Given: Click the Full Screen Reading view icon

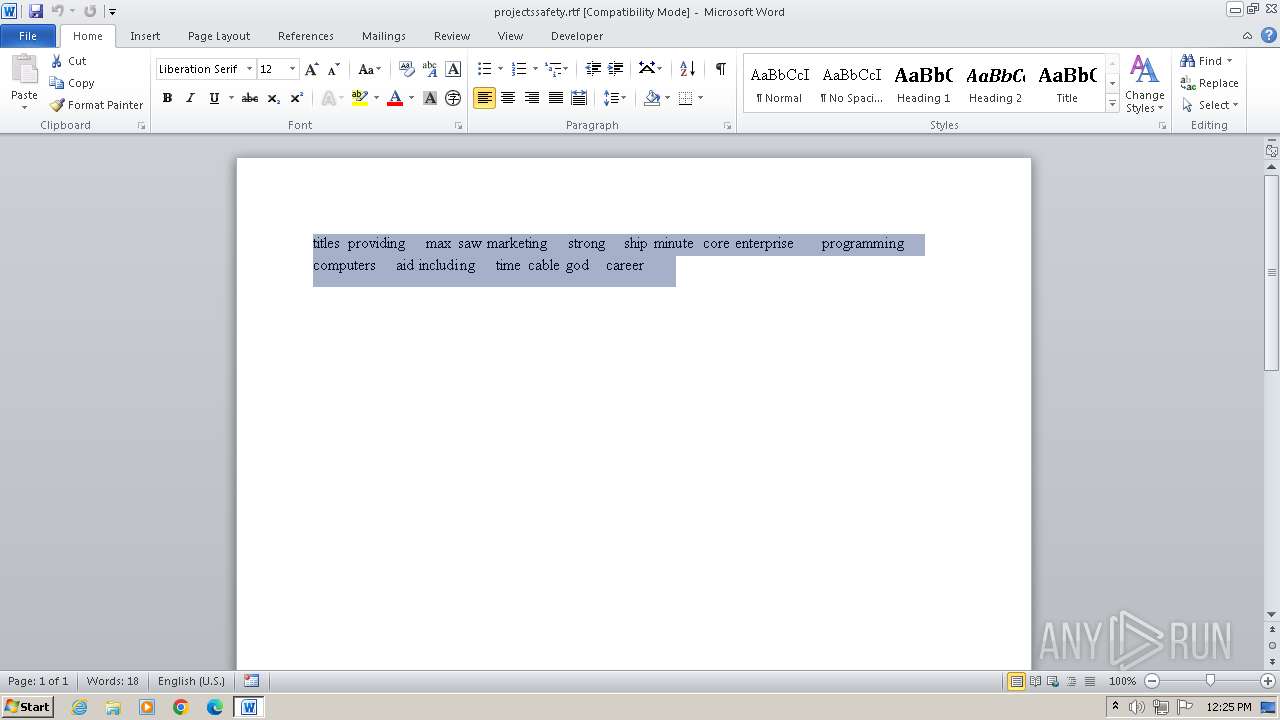Looking at the screenshot, I should coord(1035,681).
